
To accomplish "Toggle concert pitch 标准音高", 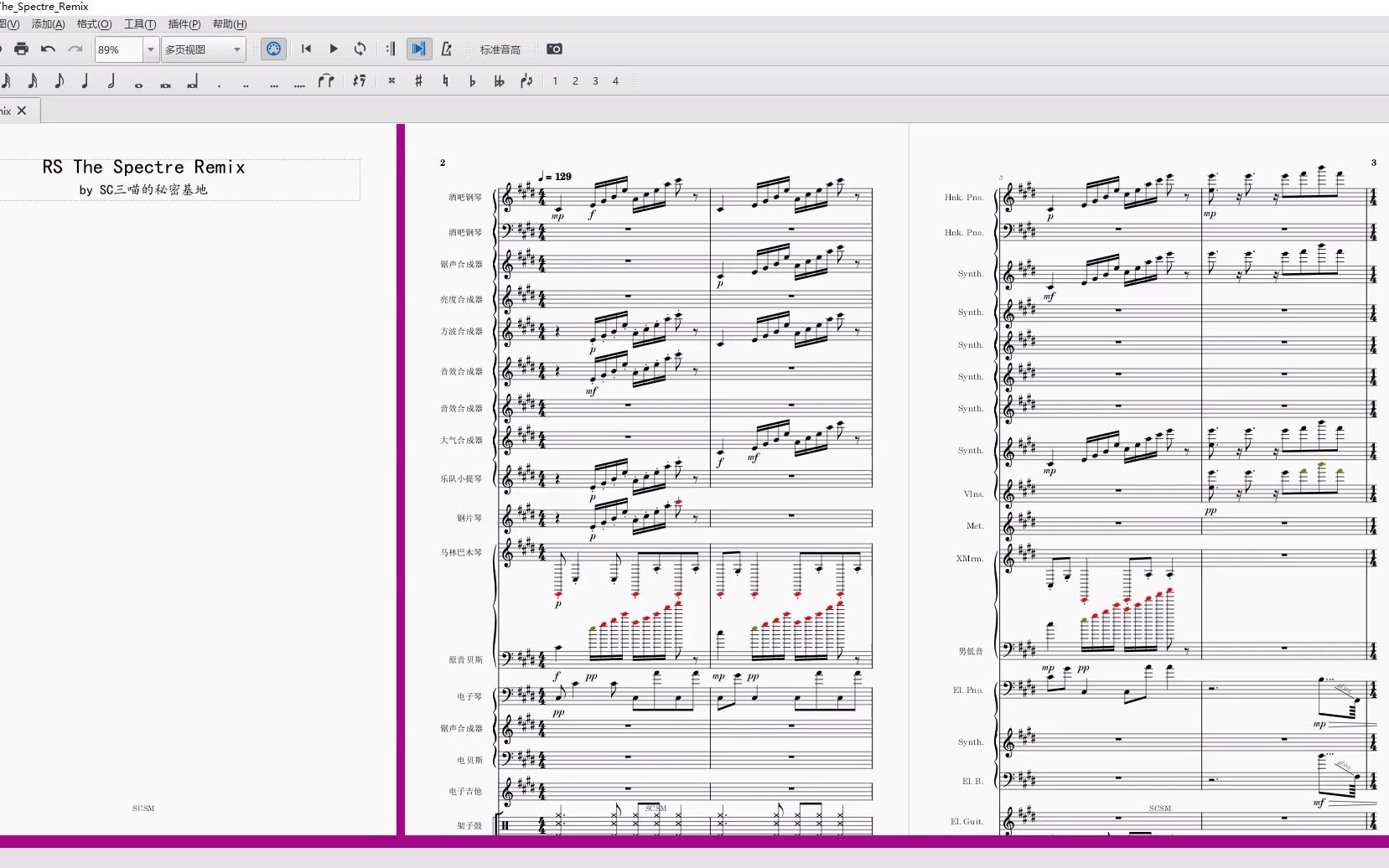I will 500,50.
